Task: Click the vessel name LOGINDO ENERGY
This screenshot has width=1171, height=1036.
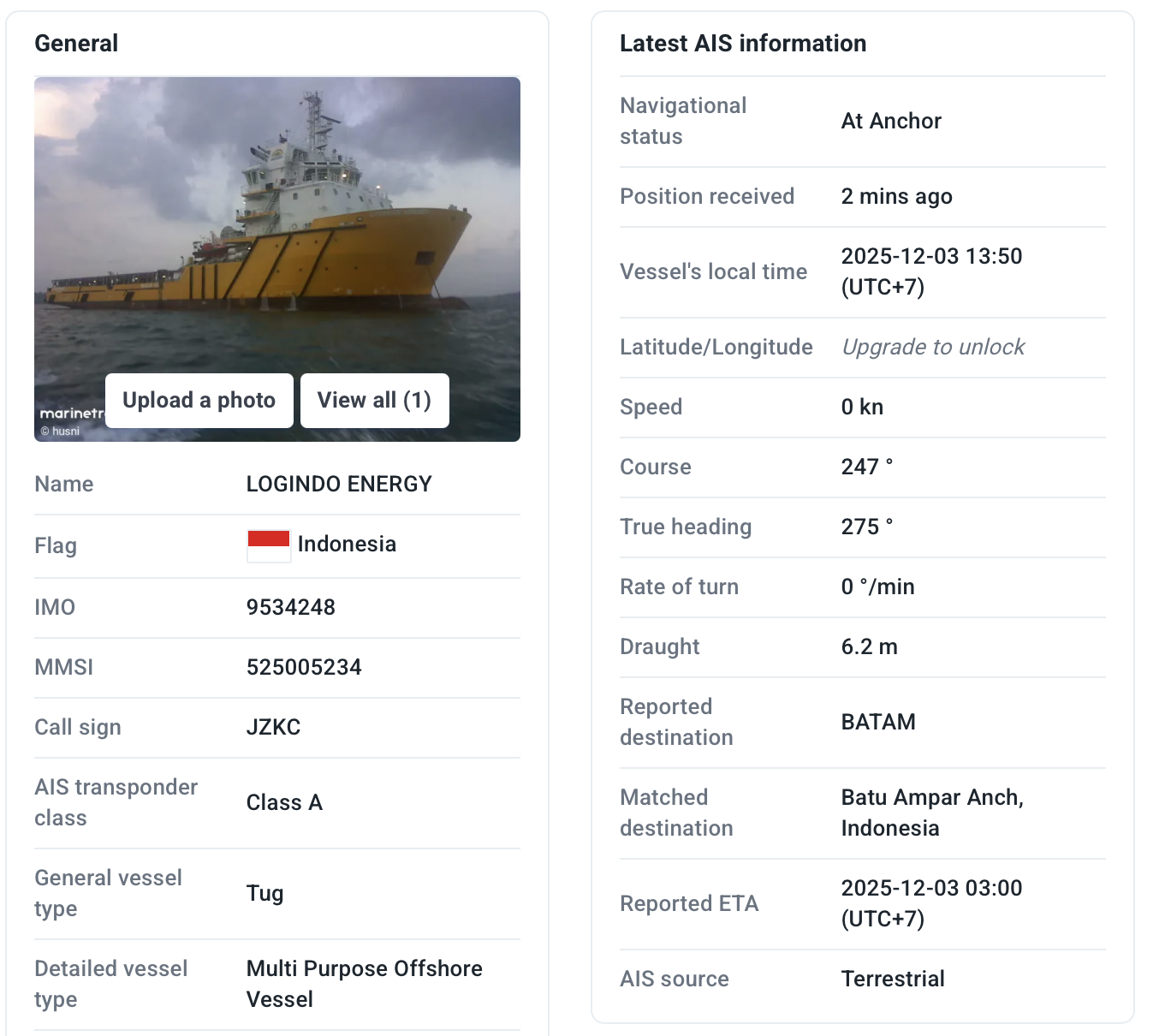Action: (339, 484)
